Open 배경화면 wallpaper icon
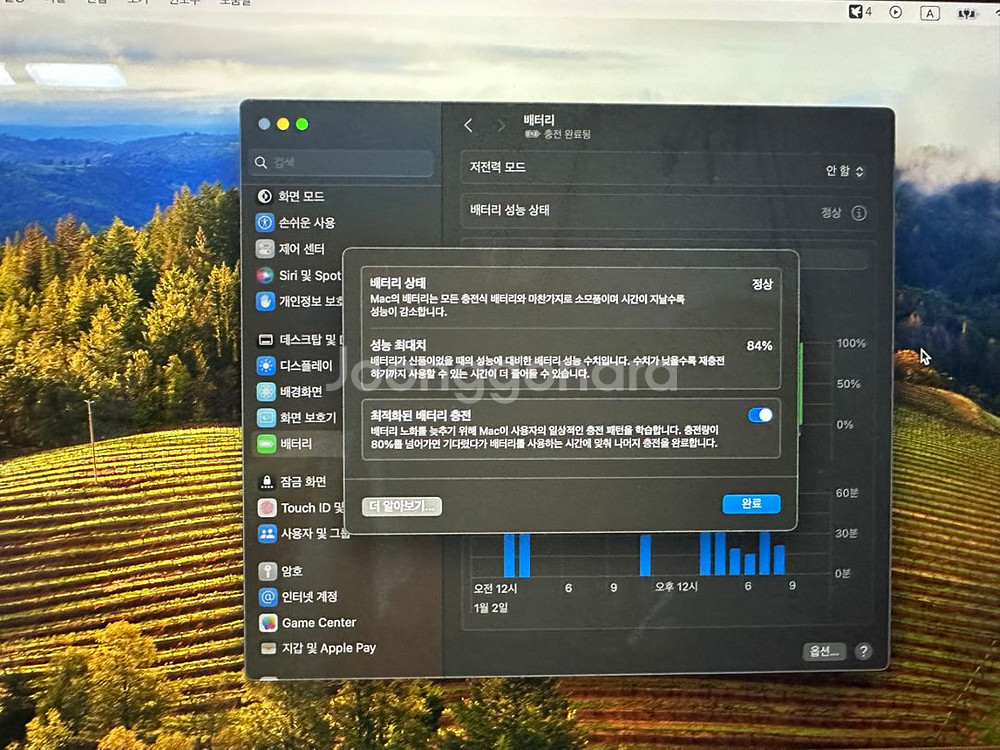1000x750 pixels. pyautogui.click(x=266, y=392)
